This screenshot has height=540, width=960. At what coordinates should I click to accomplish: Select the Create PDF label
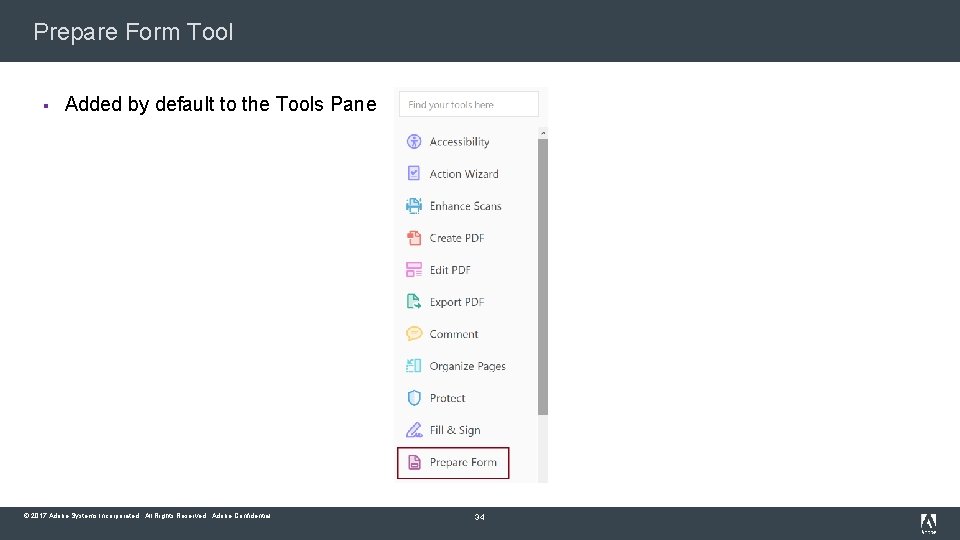click(x=457, y=238)
